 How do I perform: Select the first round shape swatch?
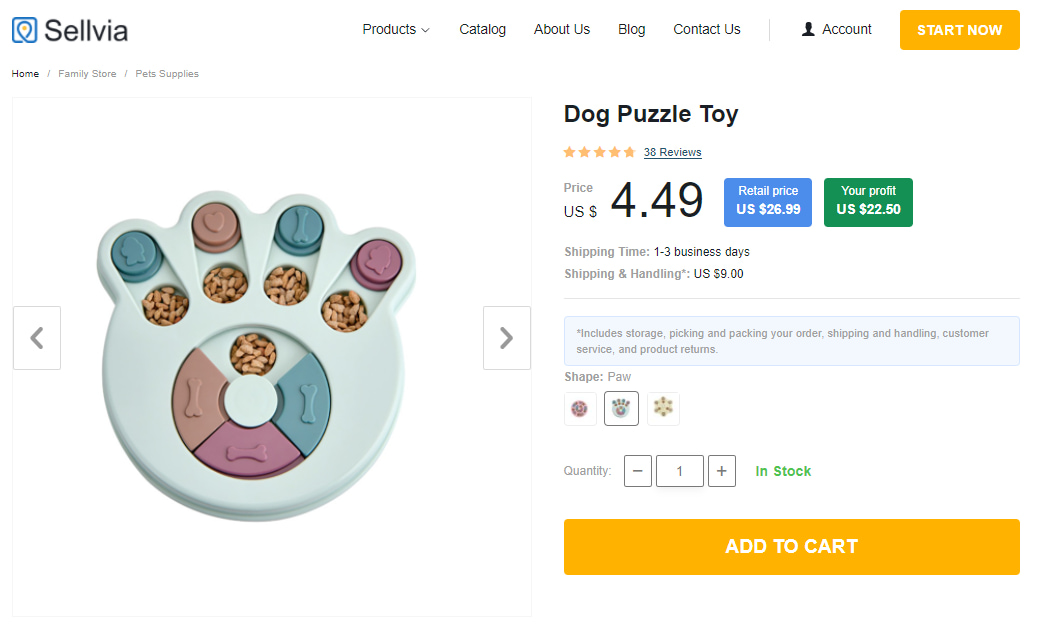tap(580, 409)
